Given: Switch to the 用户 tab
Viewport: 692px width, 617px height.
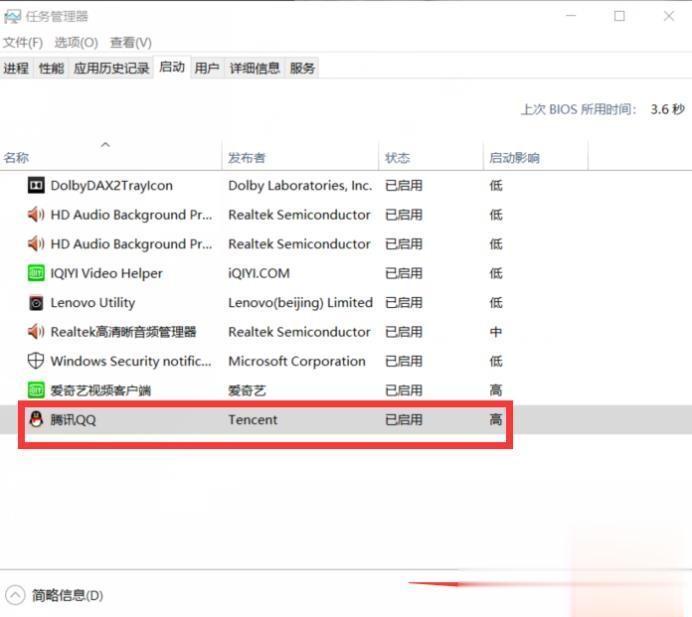Looking at the screenshot, I should pos(207,68).
